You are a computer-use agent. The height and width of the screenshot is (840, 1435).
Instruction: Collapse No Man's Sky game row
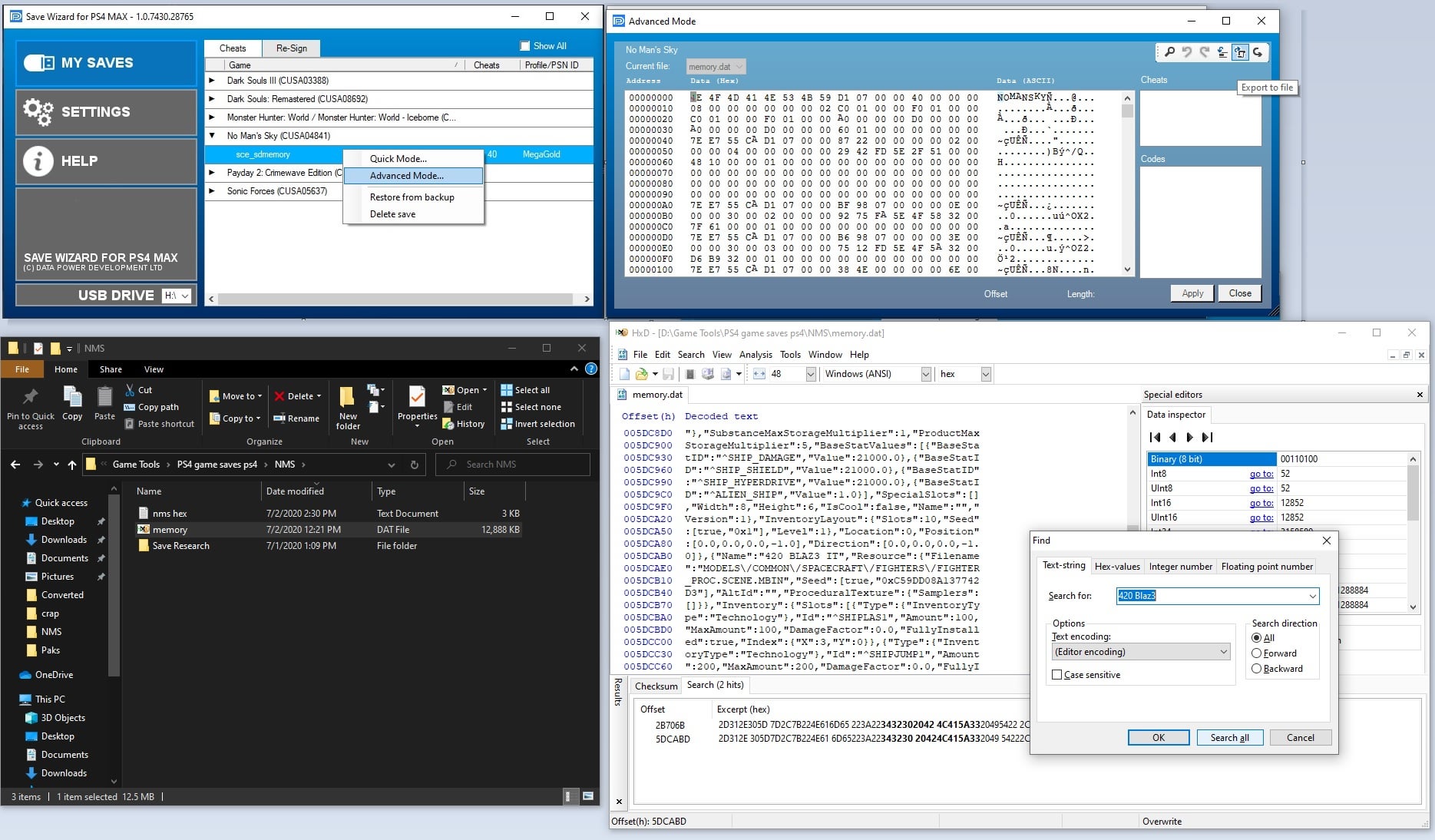[211, 136]
